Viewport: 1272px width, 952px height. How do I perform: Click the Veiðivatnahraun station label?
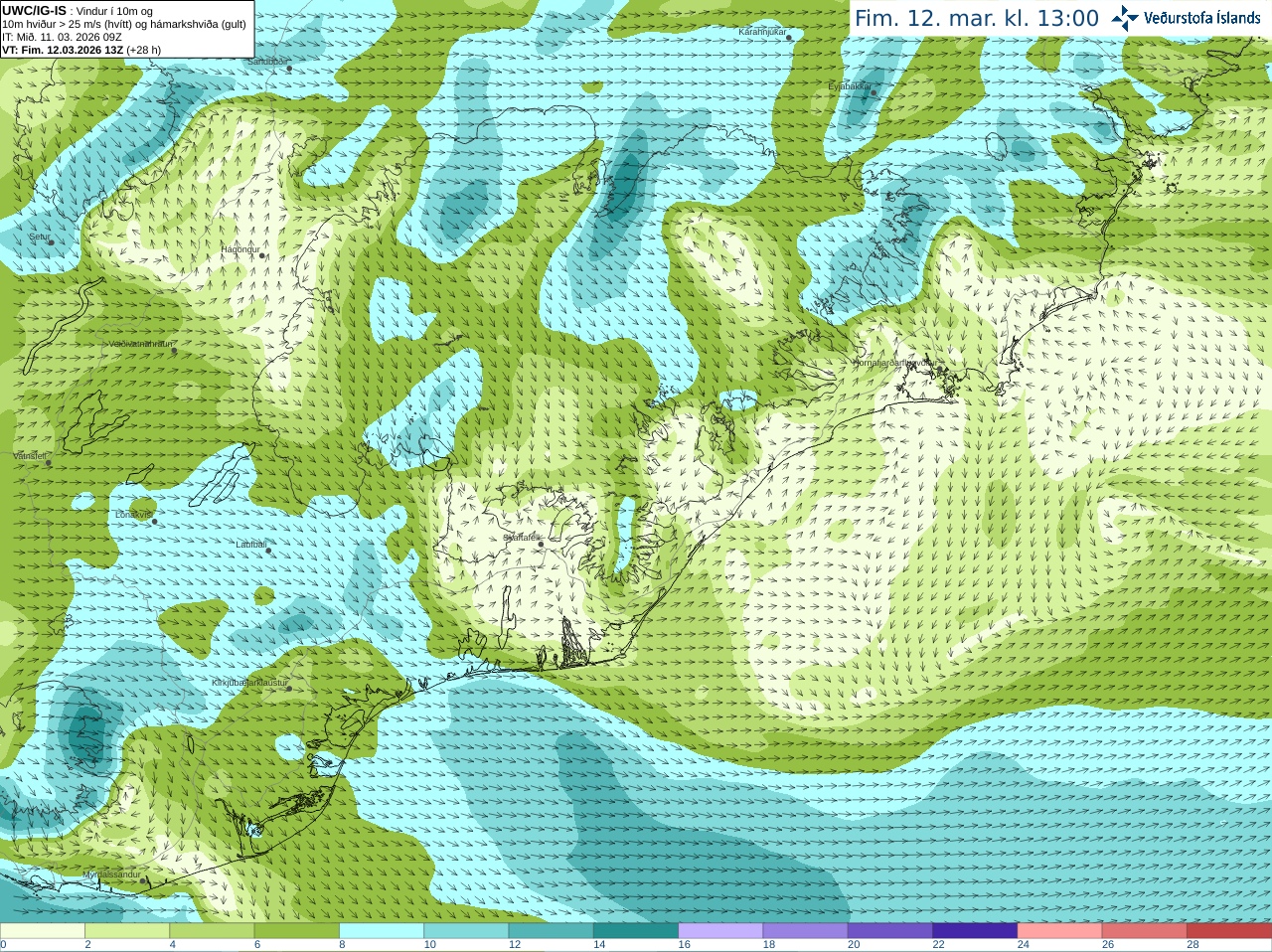click(x=140, y=344)
